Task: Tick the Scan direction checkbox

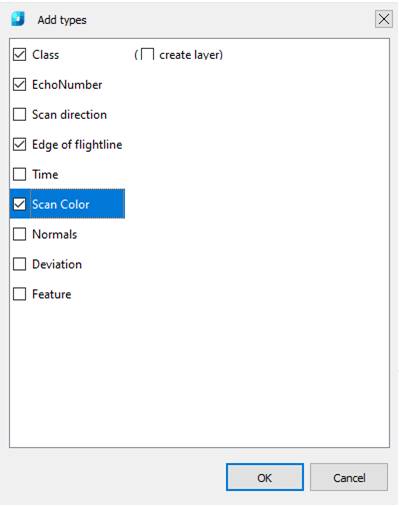Action: pyautogui.click(x=19, y=114)
